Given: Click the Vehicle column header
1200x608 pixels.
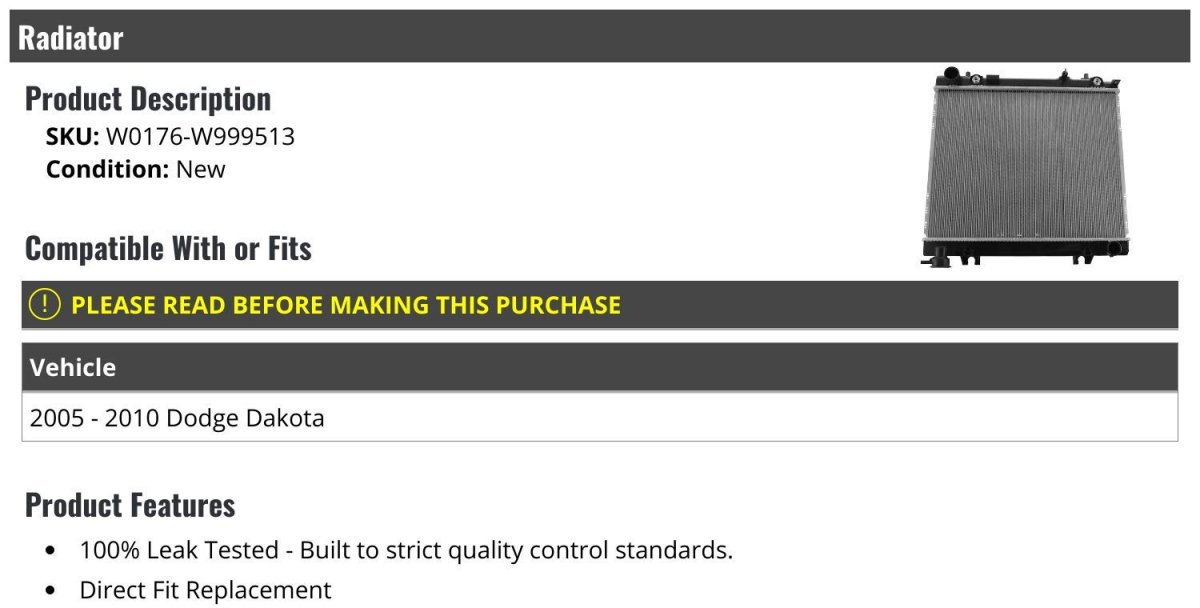Looking at the screenshot, I should pyautogui.click(x=73, y=367).
